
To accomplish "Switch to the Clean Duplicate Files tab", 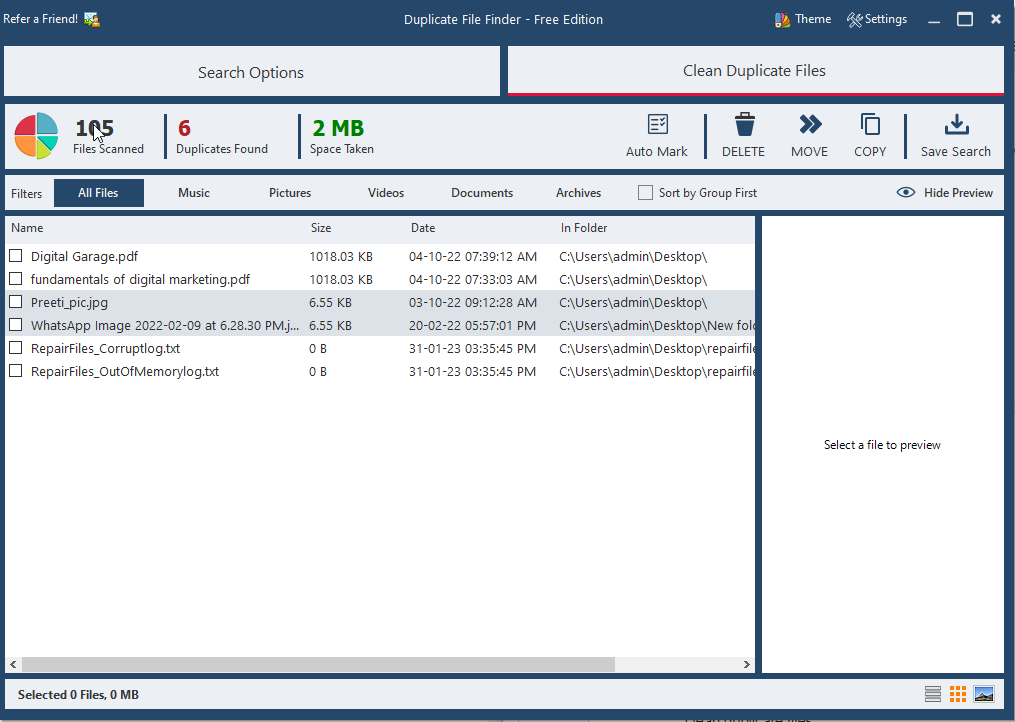I will coord(755,70).
